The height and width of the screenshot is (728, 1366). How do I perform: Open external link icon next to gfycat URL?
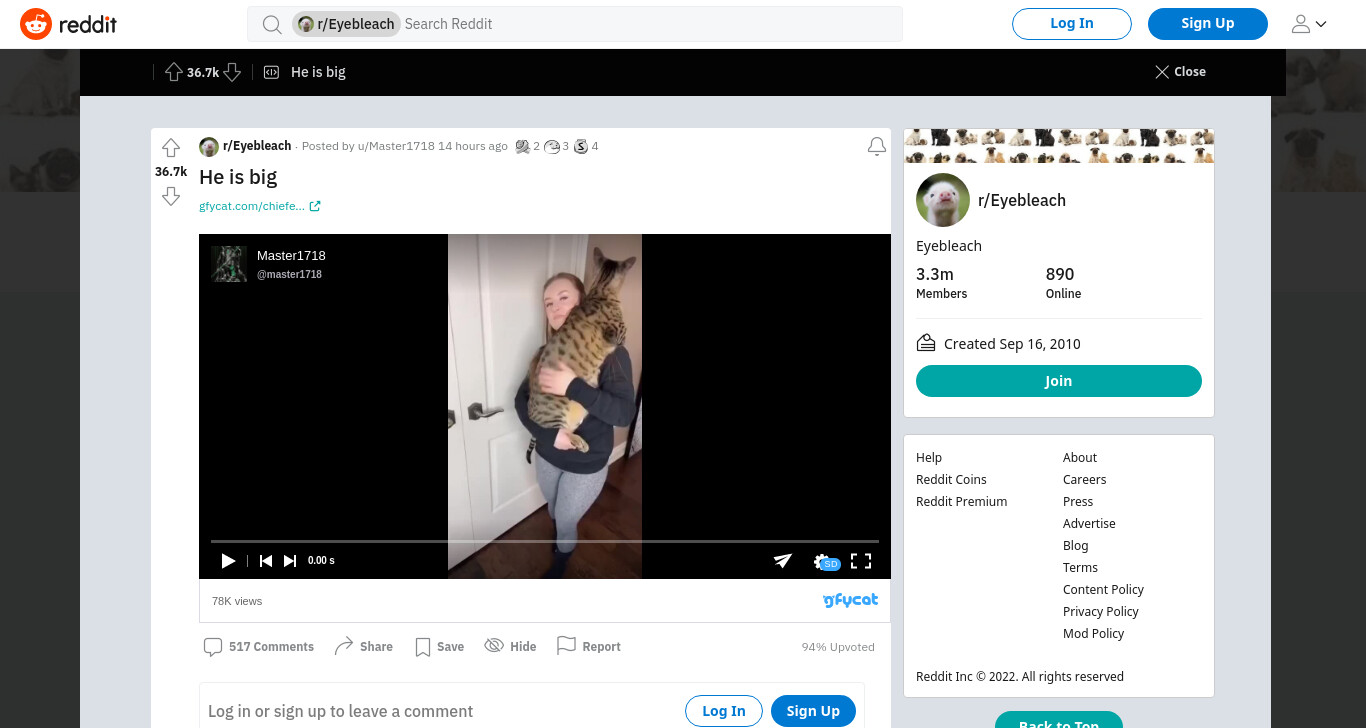point(315,206)
